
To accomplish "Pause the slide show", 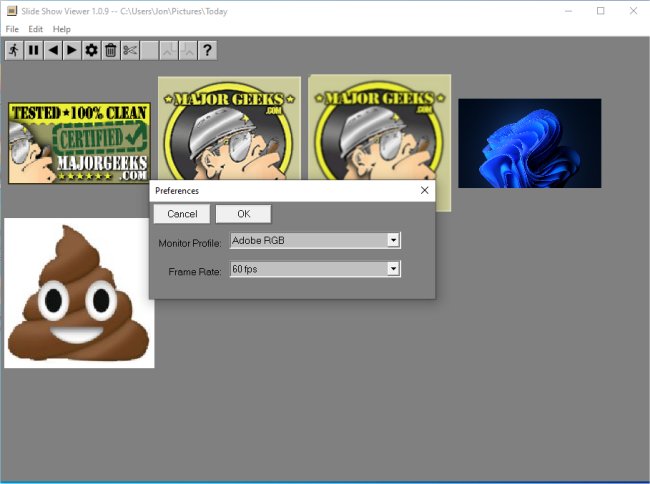I will tap(33, 51).
